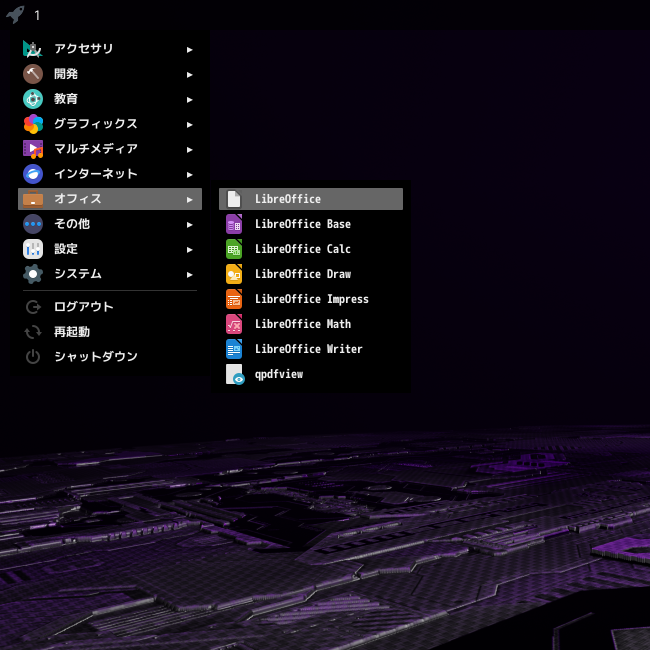The height and width of the screenshot is (650, 650).
Task: Open the グラフィックス menu label
Action: (96, 124)
